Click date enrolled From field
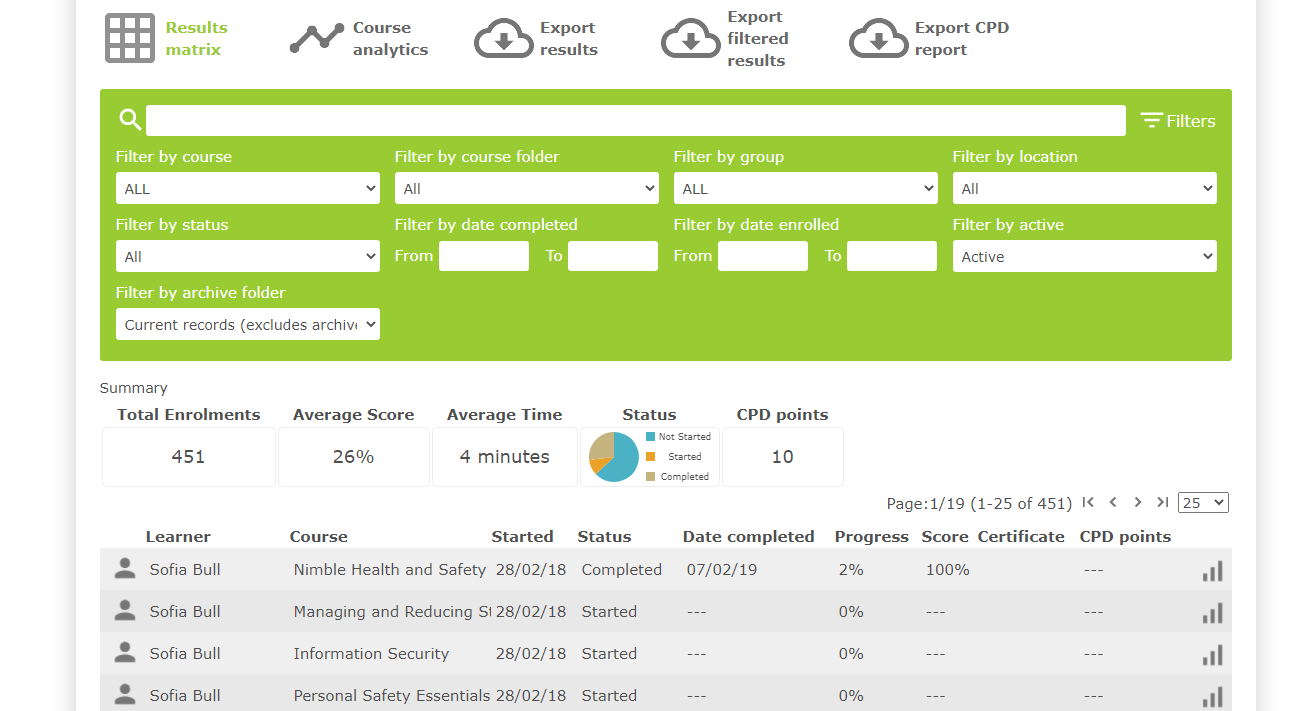 pyautogui.click(x=763, y=256)
